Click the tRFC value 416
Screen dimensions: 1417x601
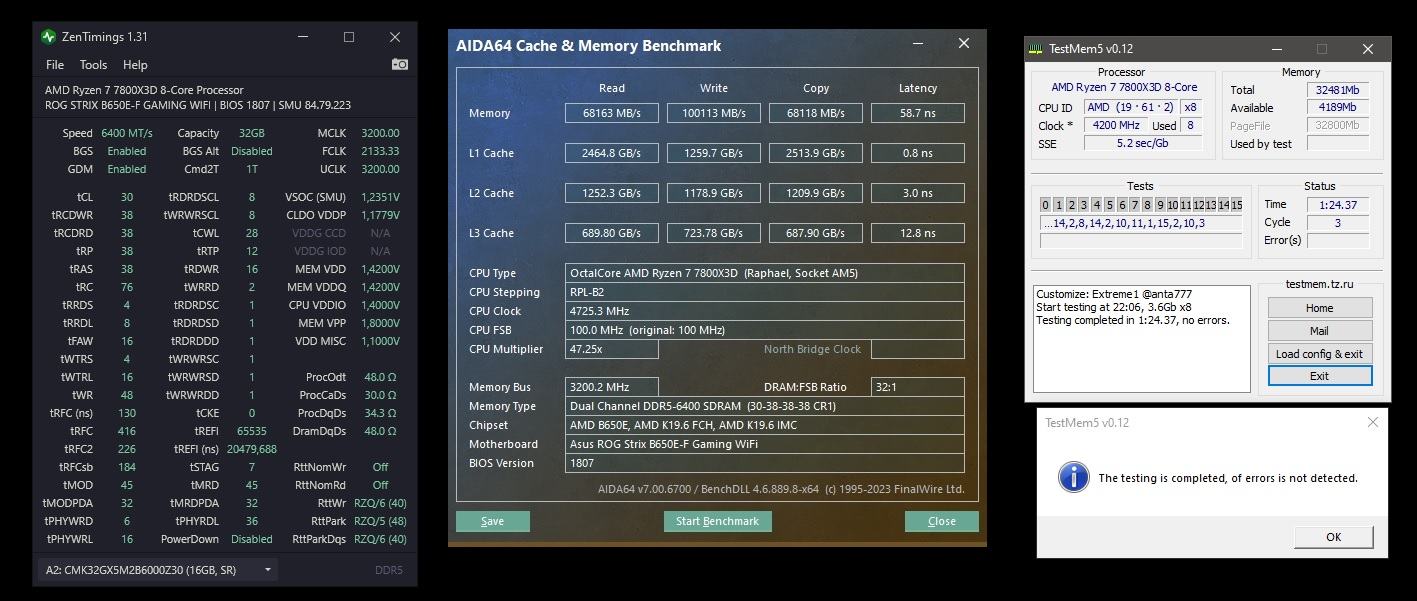point(126,431)
